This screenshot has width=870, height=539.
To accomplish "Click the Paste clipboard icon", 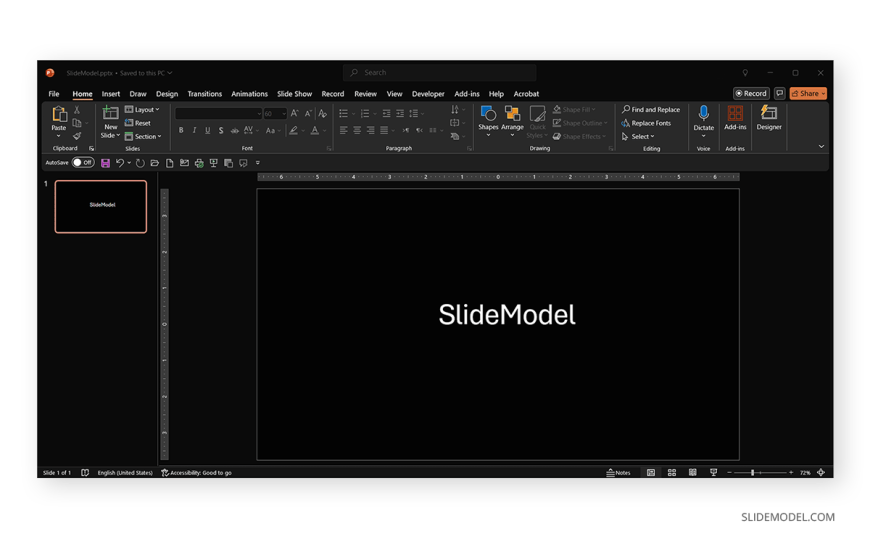I will pos(59,114).
